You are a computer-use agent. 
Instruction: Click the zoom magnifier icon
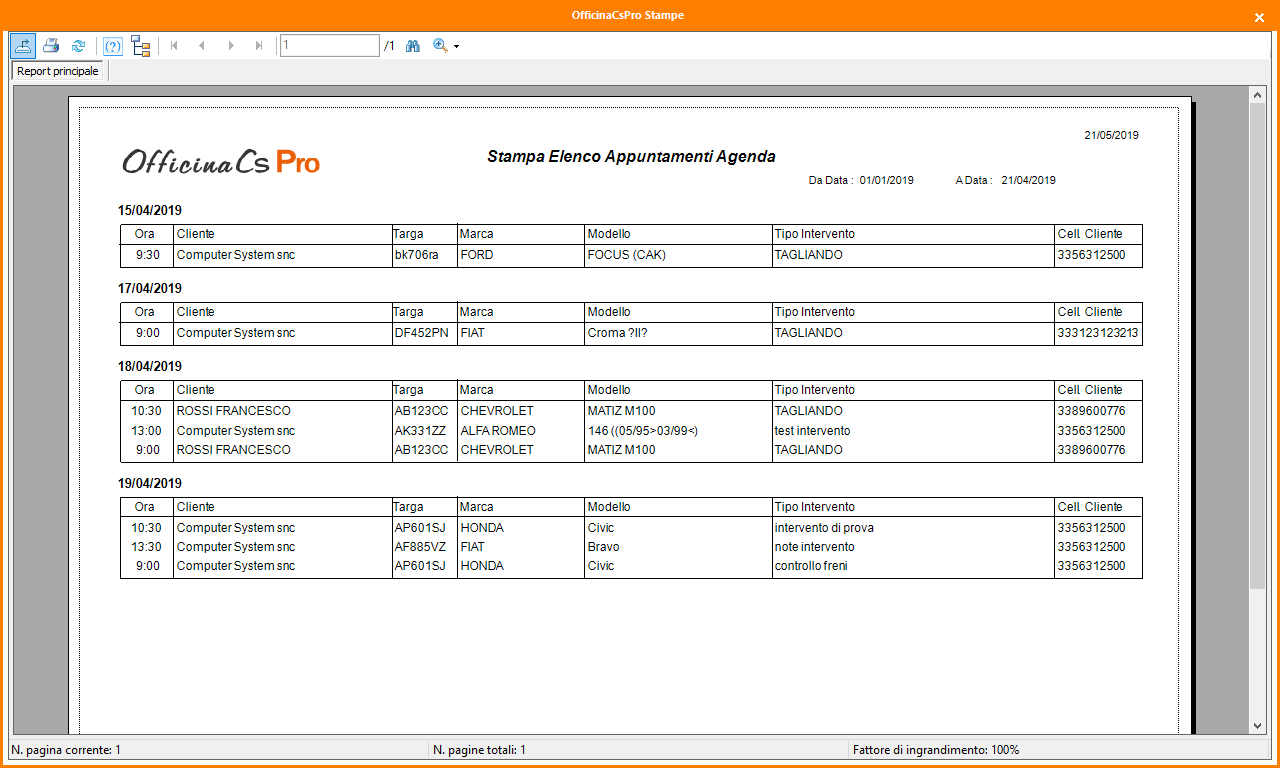tap(440, 46)
